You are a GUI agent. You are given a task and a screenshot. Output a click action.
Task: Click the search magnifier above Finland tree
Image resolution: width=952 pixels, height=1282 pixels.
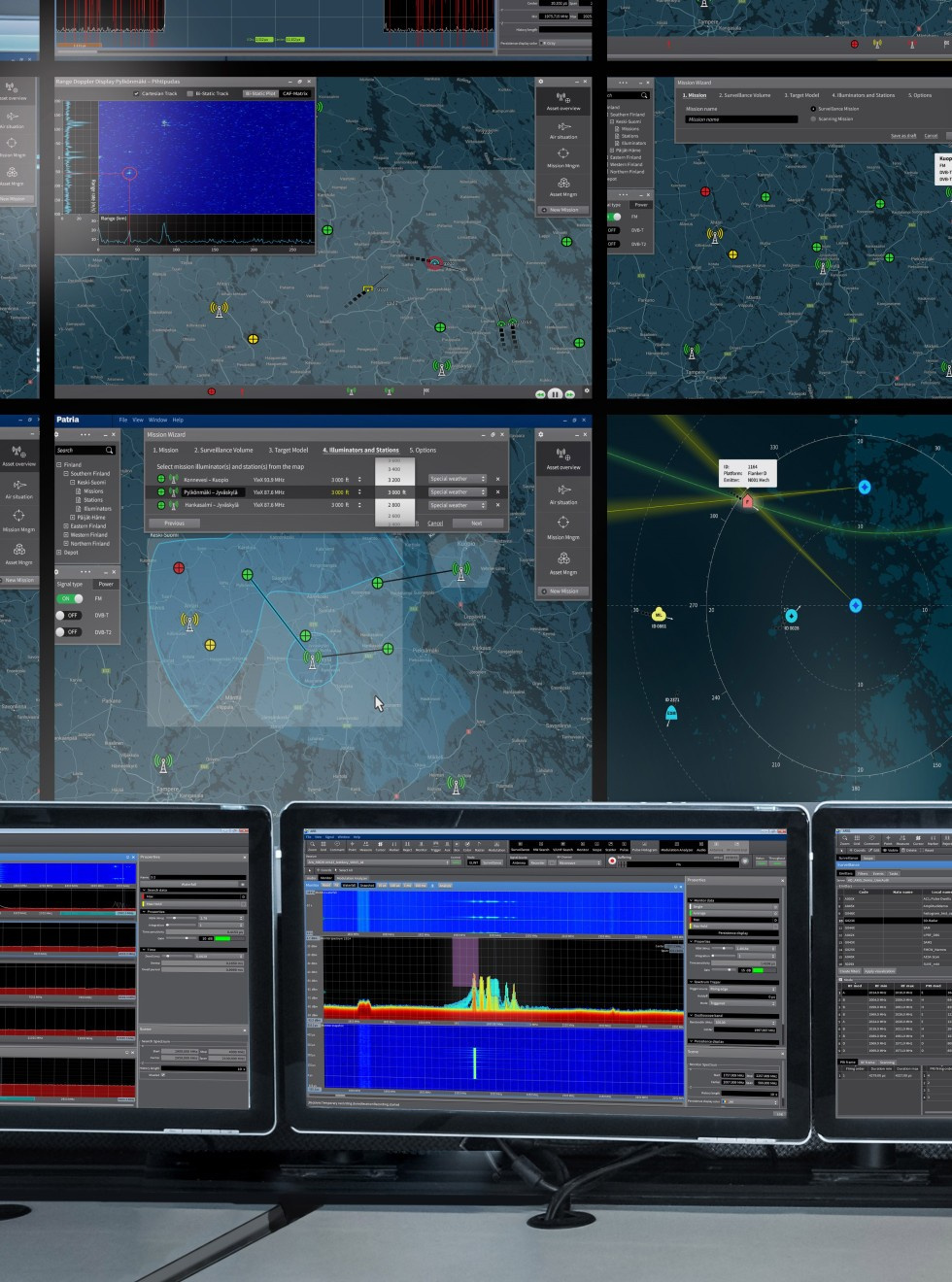tap(109, 450)
